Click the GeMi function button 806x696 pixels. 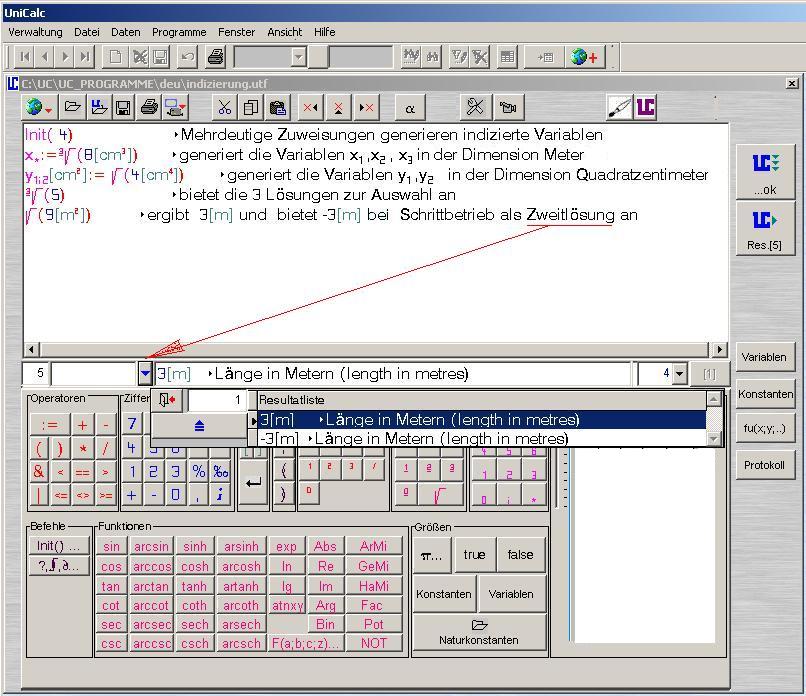(x=374, y=566)
